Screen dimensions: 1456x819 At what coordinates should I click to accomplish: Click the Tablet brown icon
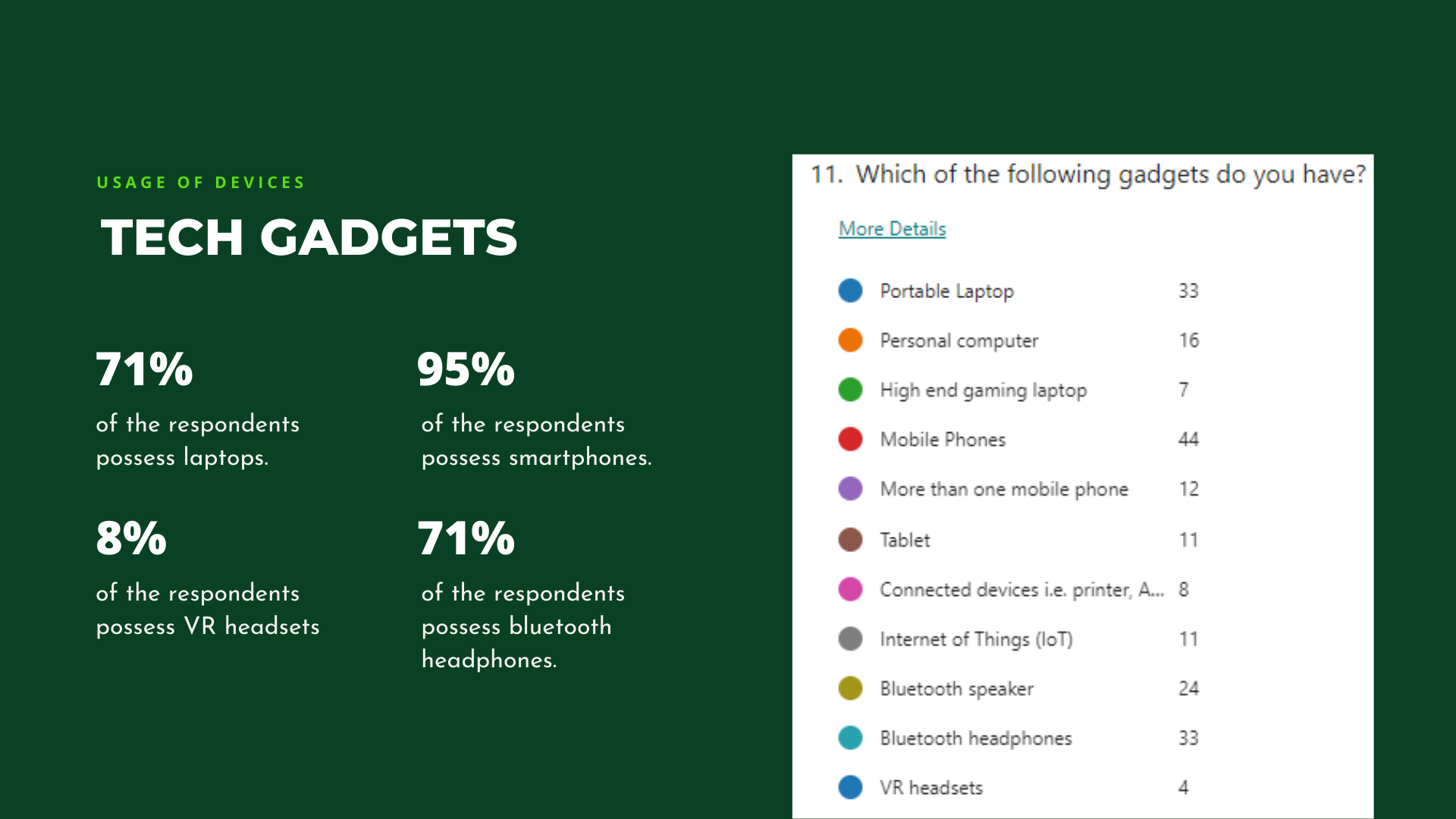(x=849, y=538)
